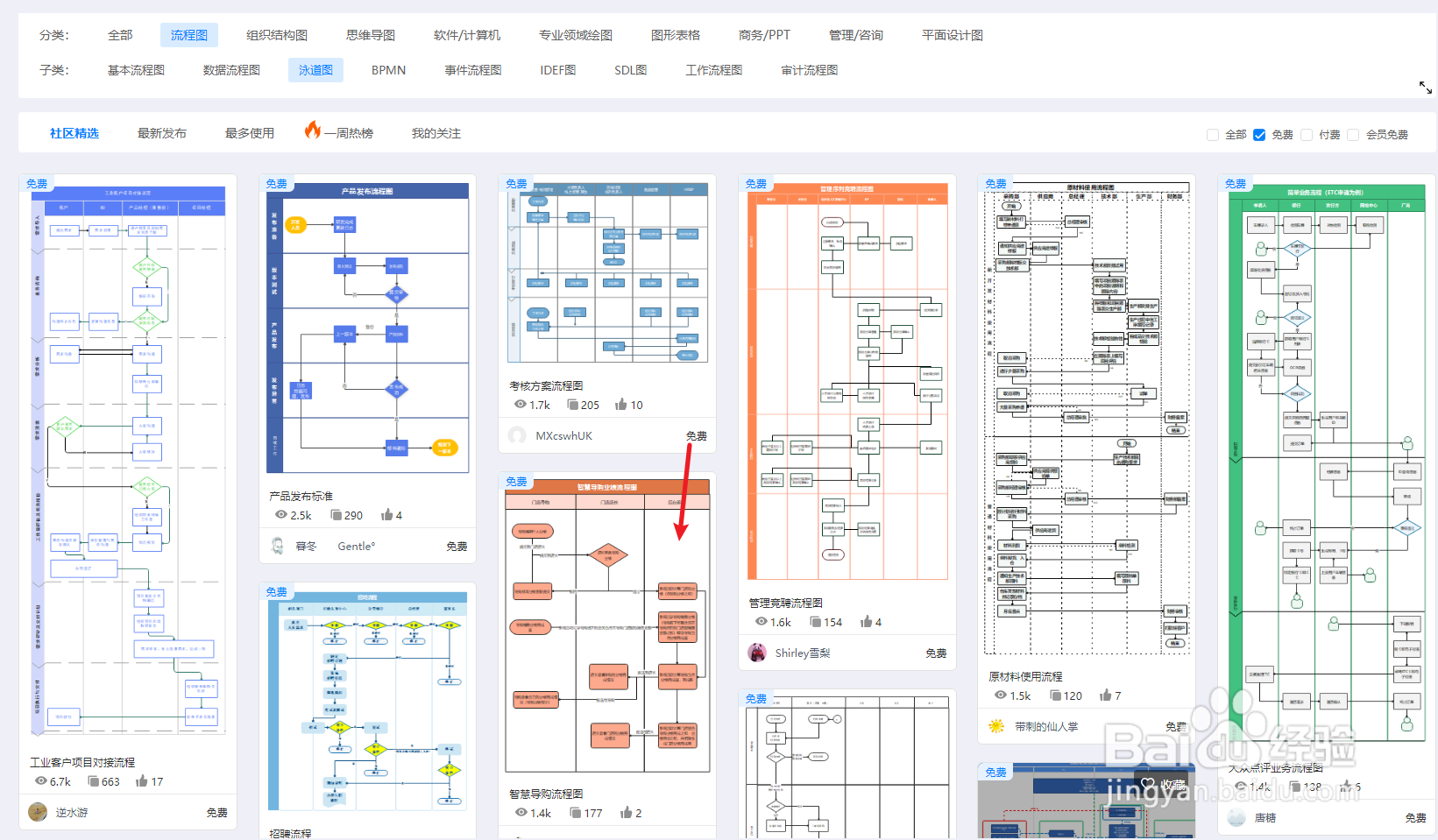The width and height of the screenshot is (1438, 840).
Task: Click the sun icon next to 带刺的仙人掌
Action: point(995,726)
